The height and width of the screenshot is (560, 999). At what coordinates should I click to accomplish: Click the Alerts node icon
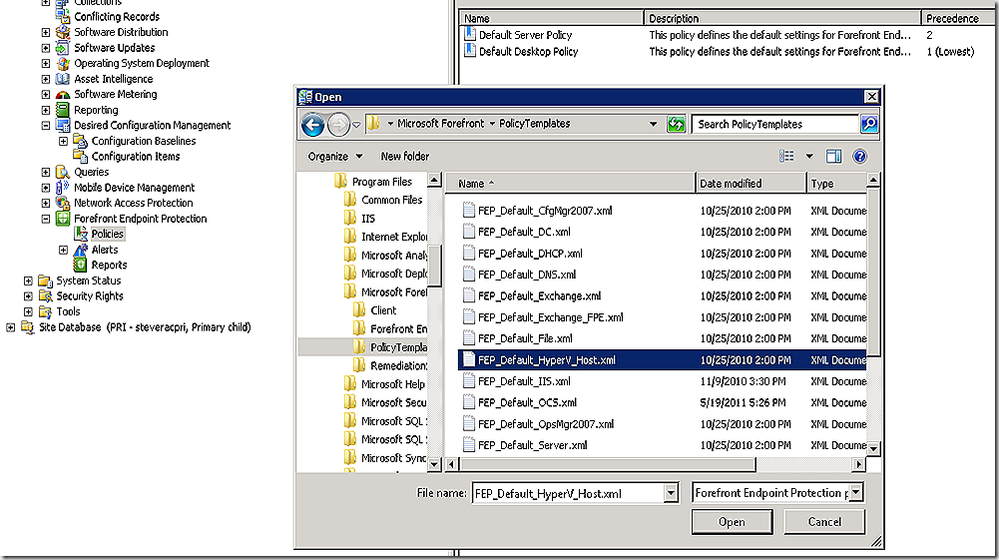pyautogui.click(x=80, y=250)
